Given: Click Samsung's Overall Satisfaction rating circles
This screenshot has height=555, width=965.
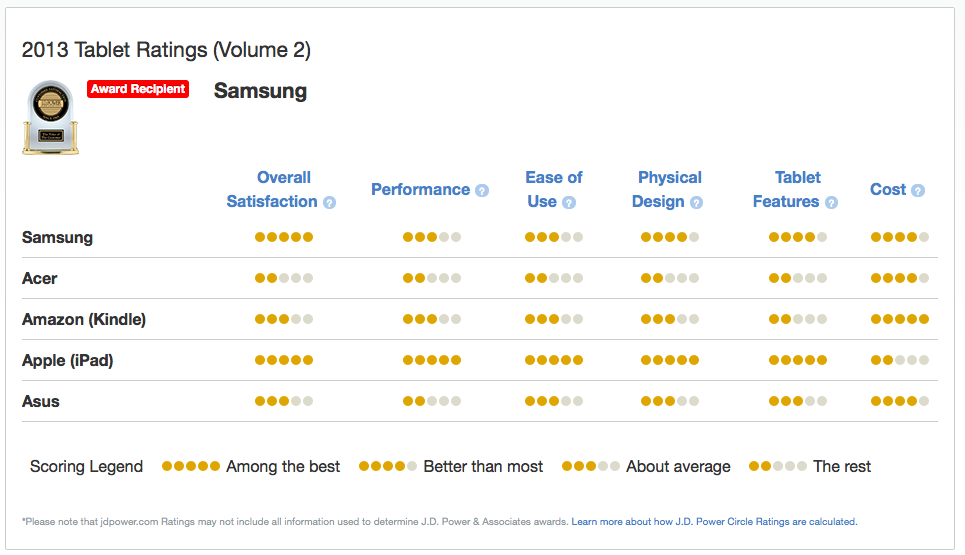Looking at the screenshot, I should pyautogui.click(x=284, y=237).
